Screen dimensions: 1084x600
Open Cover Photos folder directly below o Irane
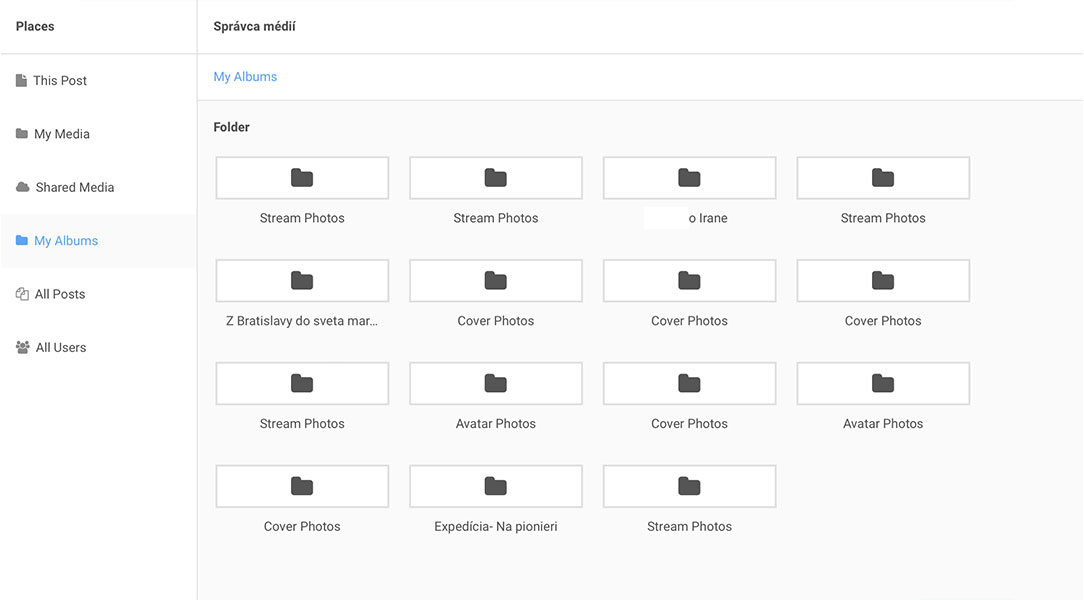689,281
